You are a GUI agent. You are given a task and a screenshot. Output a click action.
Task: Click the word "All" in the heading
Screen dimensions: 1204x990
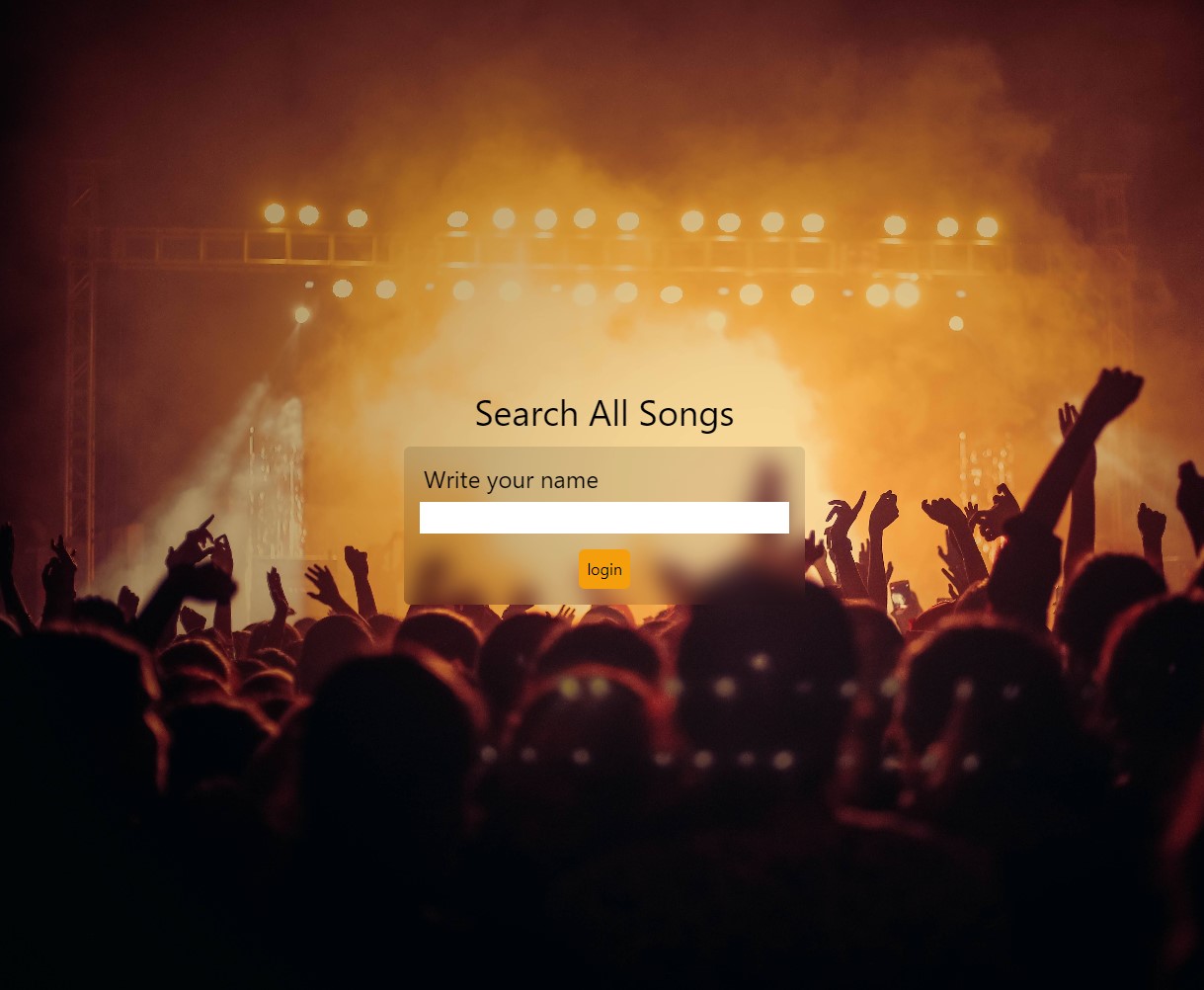click(x=608, y=413)
